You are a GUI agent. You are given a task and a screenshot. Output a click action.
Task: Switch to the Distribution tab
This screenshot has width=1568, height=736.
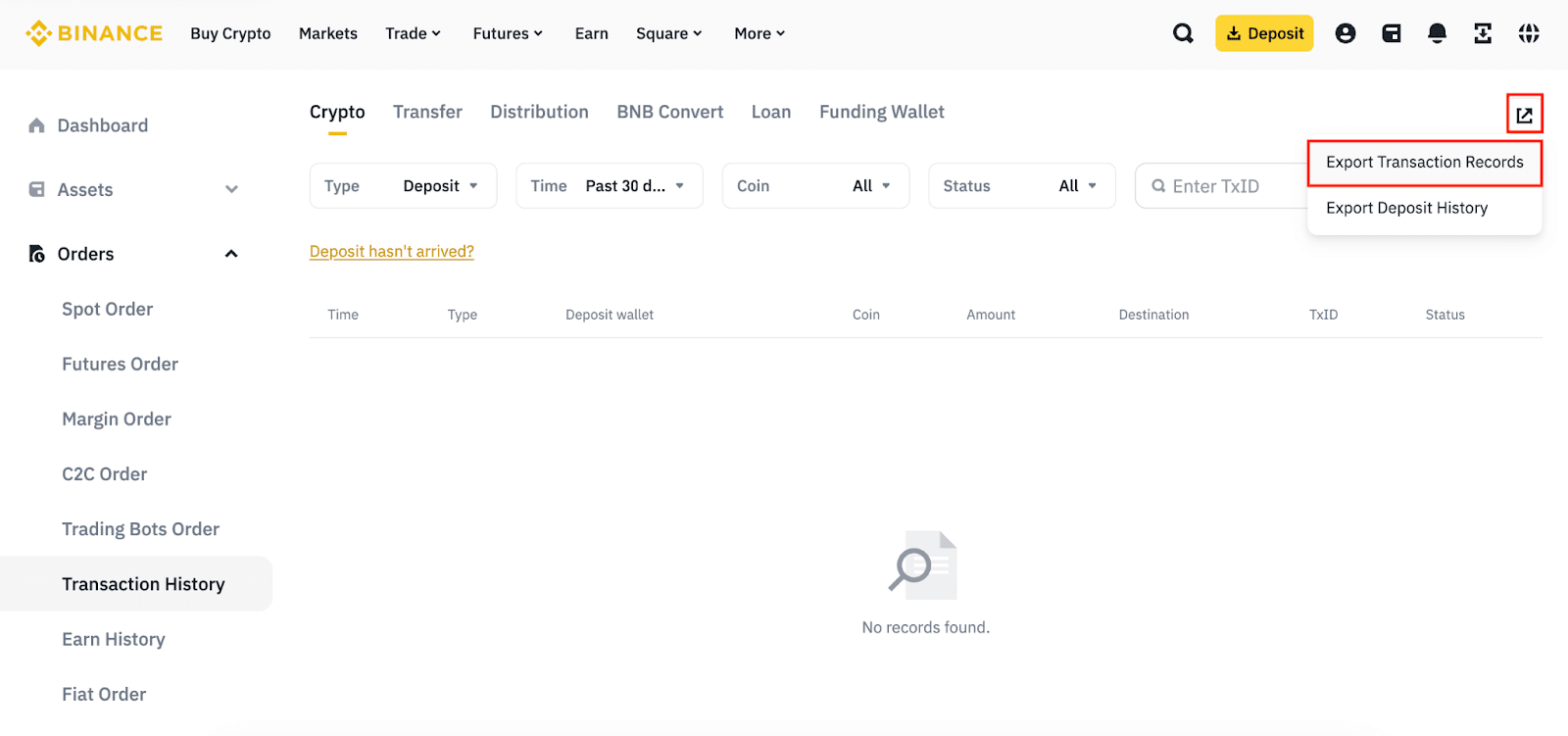(x=539, y=112)
